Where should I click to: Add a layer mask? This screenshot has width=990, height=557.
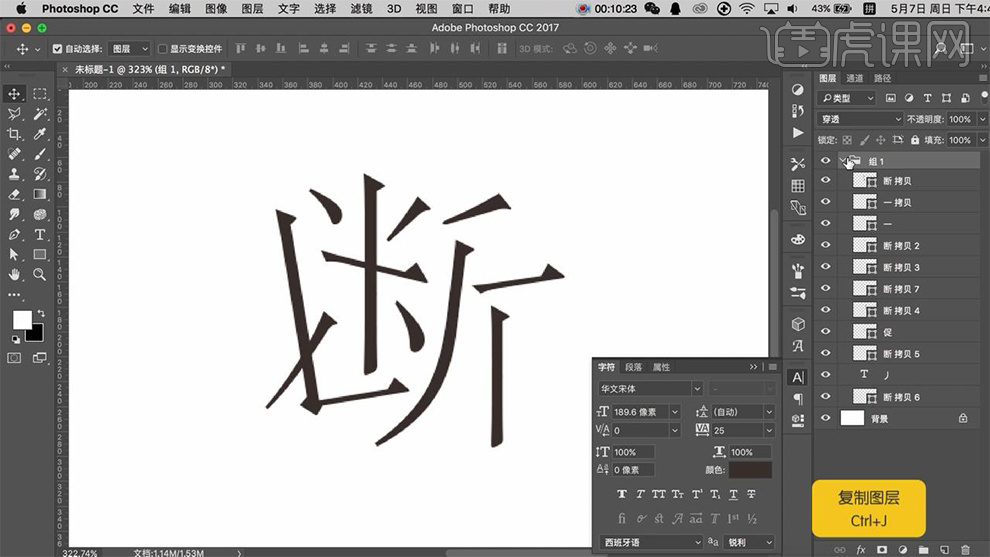click(882, 550)
